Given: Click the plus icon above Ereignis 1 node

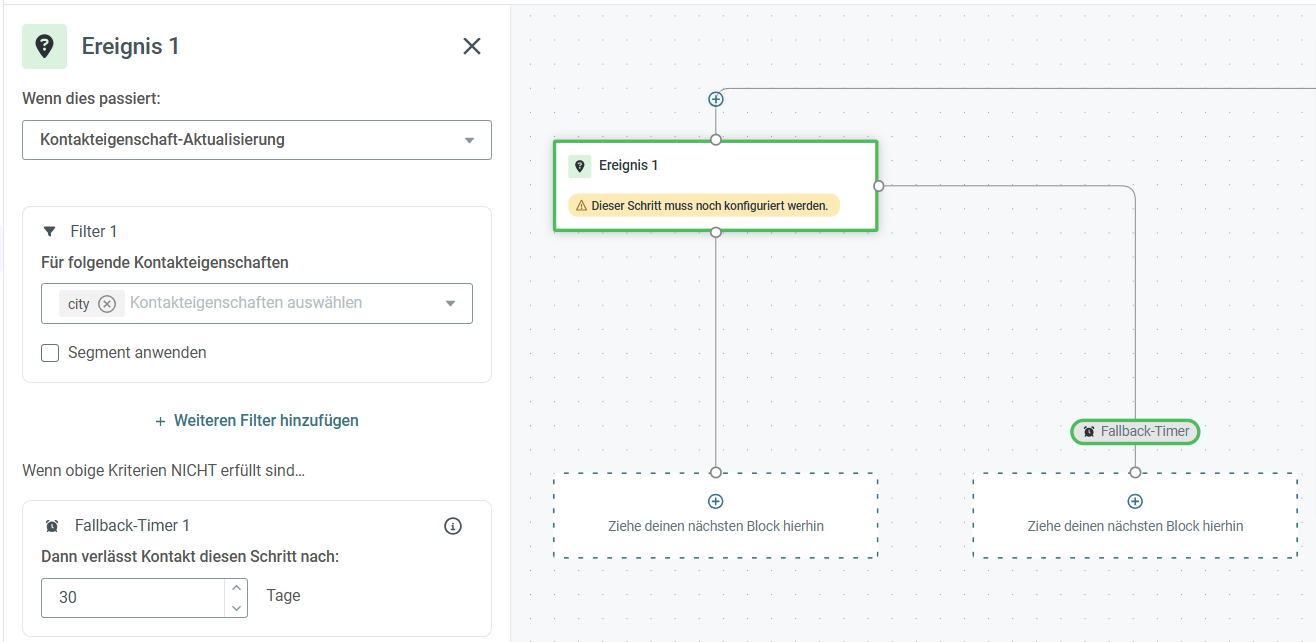Looking at the screenshot, I should pos(716,99).
